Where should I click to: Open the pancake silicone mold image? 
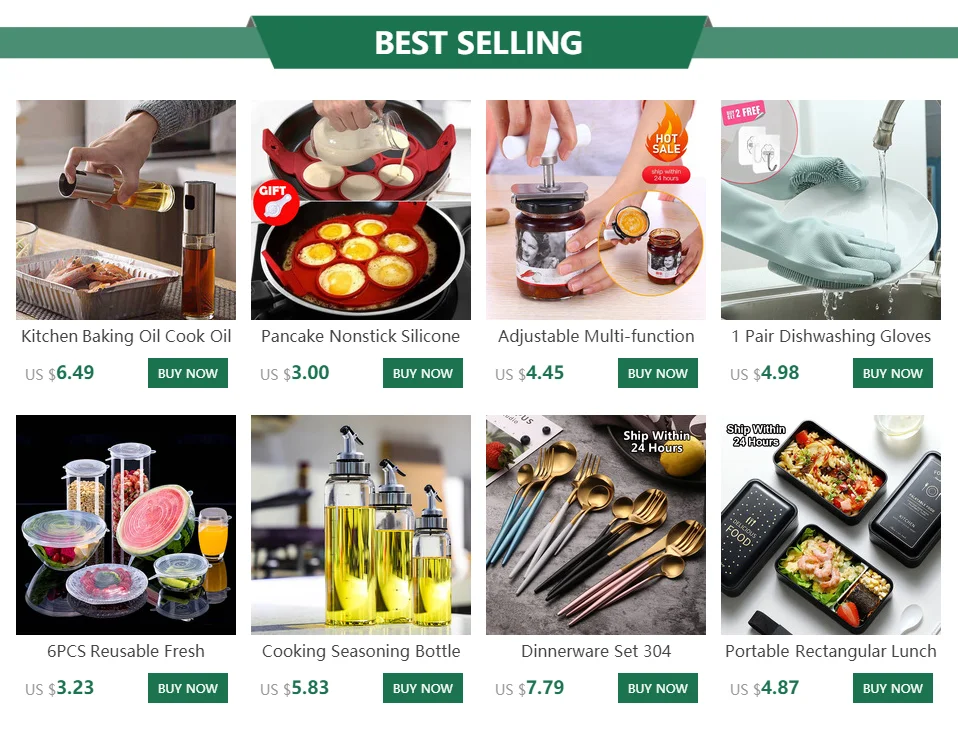tap(360, 210)
